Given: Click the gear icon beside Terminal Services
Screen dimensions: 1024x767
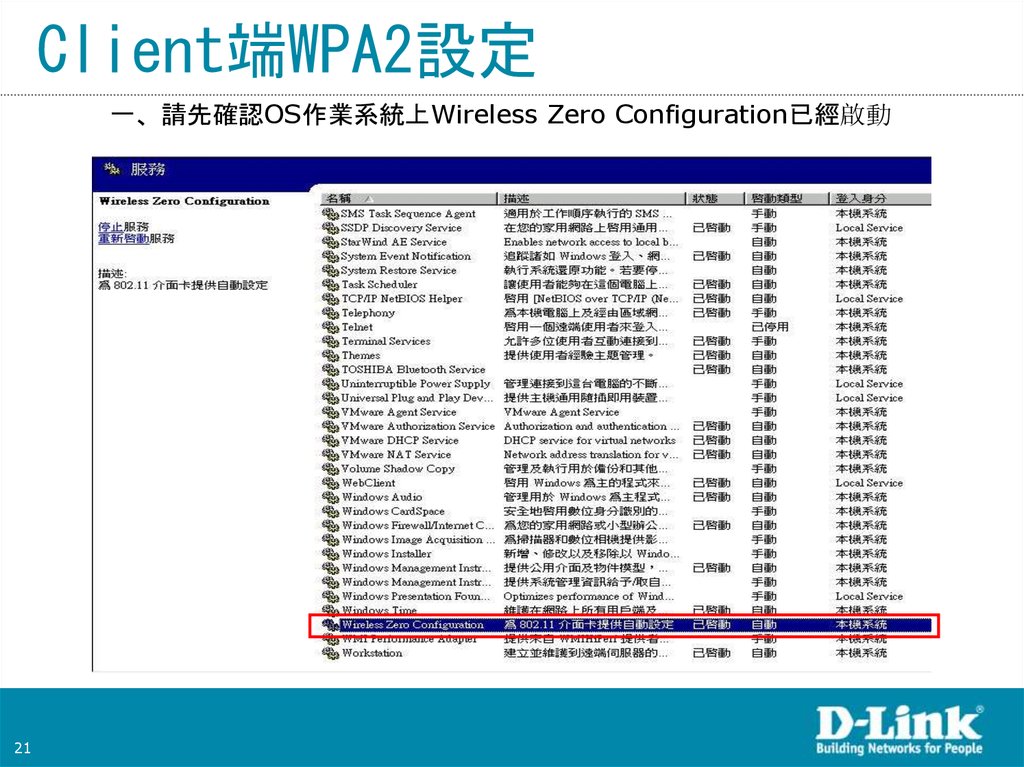Looking at the screenshot, I should point(330,341).
